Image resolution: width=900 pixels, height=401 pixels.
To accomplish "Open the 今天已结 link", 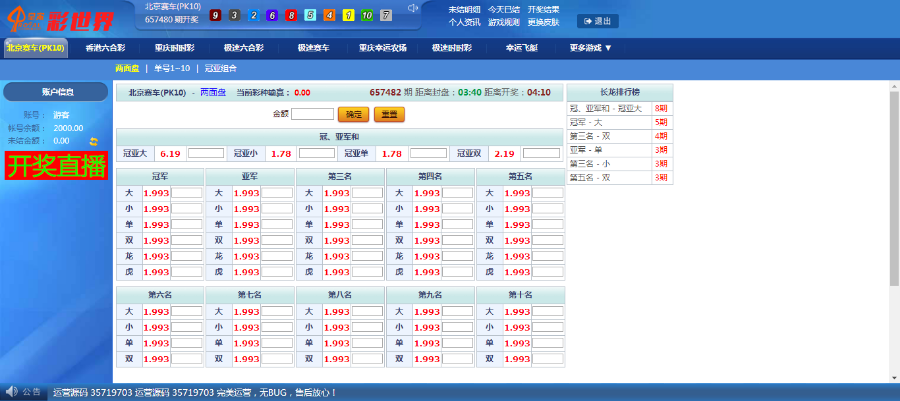I will pyautogui.click(x=504, y=10).
